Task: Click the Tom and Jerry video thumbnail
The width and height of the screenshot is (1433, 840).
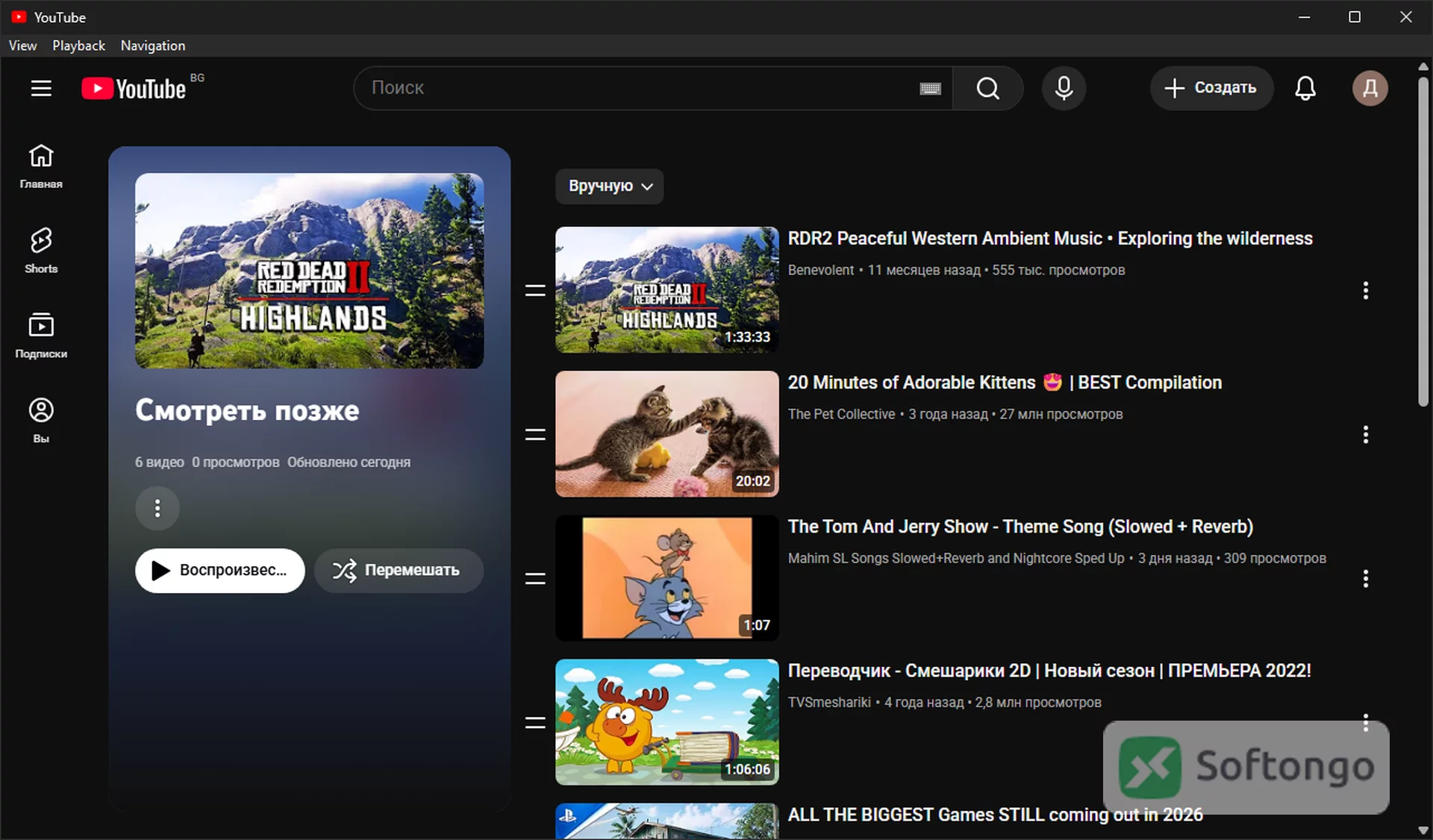Action: click(666, 578)
